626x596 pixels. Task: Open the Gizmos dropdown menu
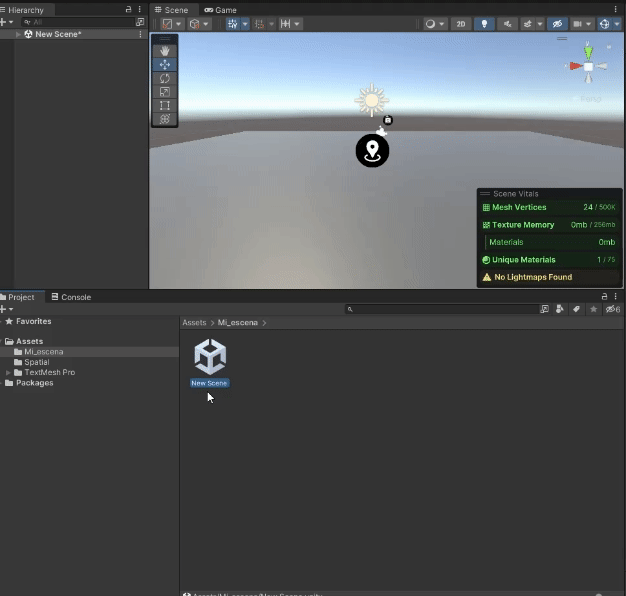pos(616,24)
